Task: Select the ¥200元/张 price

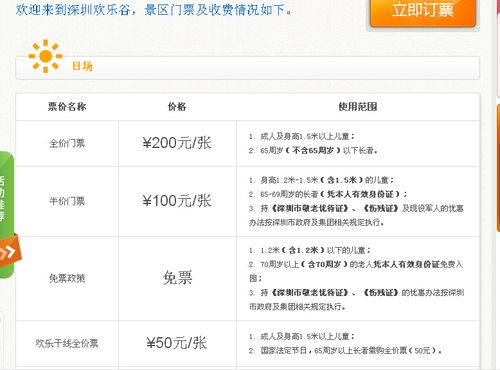Action: (x=177, y=143)
